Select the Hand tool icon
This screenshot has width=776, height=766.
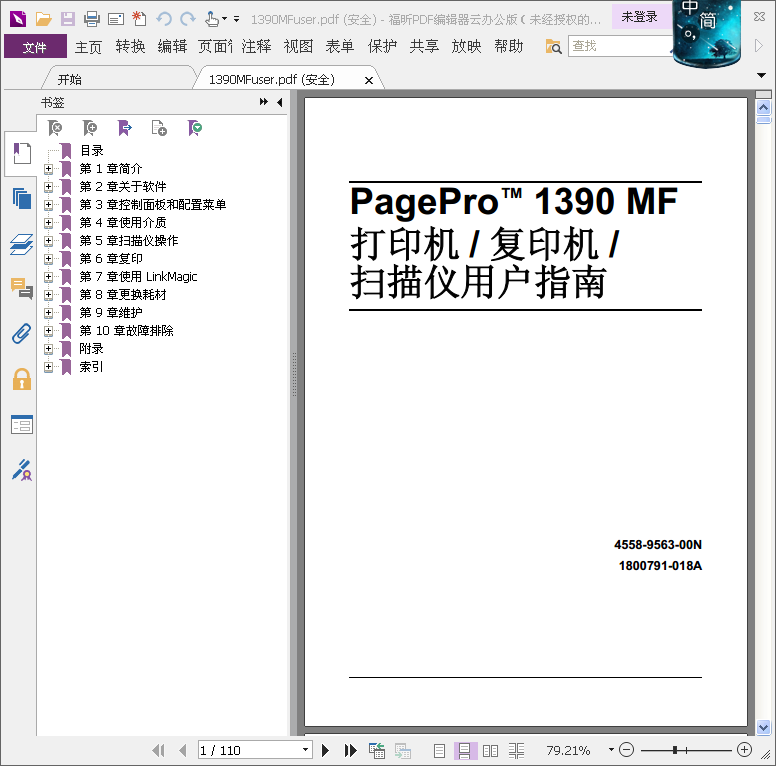click(x=212, y=19)
